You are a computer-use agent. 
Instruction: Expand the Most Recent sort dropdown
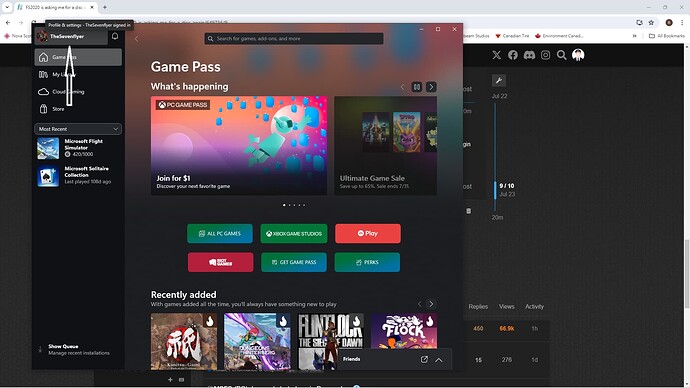tap(78, 129)
